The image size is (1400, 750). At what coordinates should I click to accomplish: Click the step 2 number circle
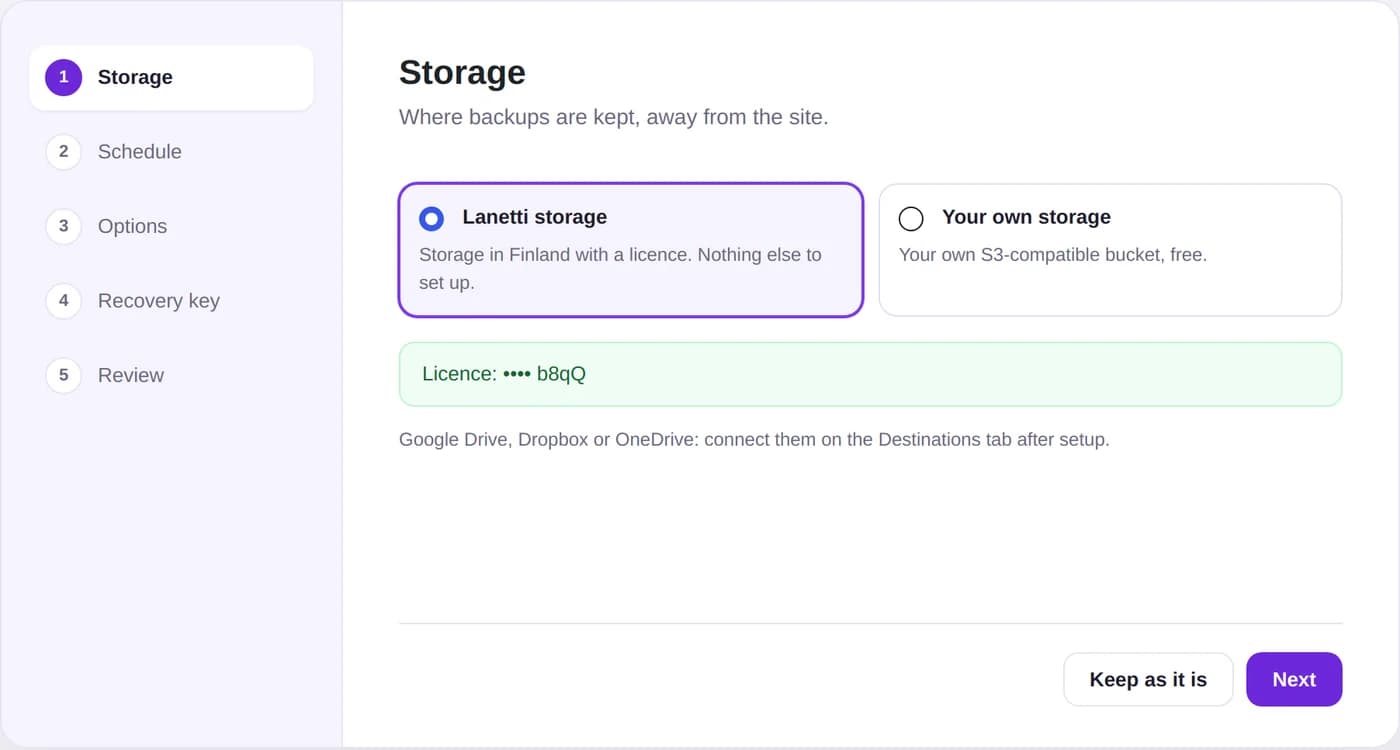tap(63, 152)
